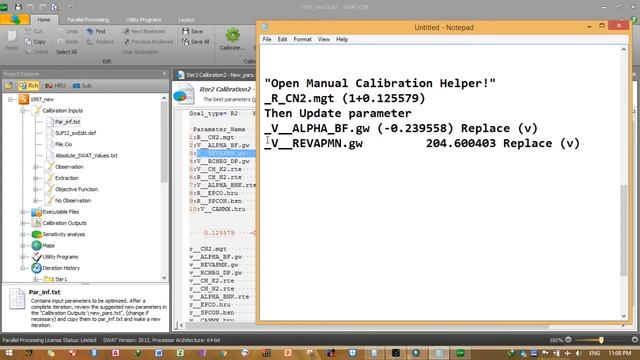Screen dimensions: 640x360
Task: Click Select All in the ribbon
Action: (67, 52)
